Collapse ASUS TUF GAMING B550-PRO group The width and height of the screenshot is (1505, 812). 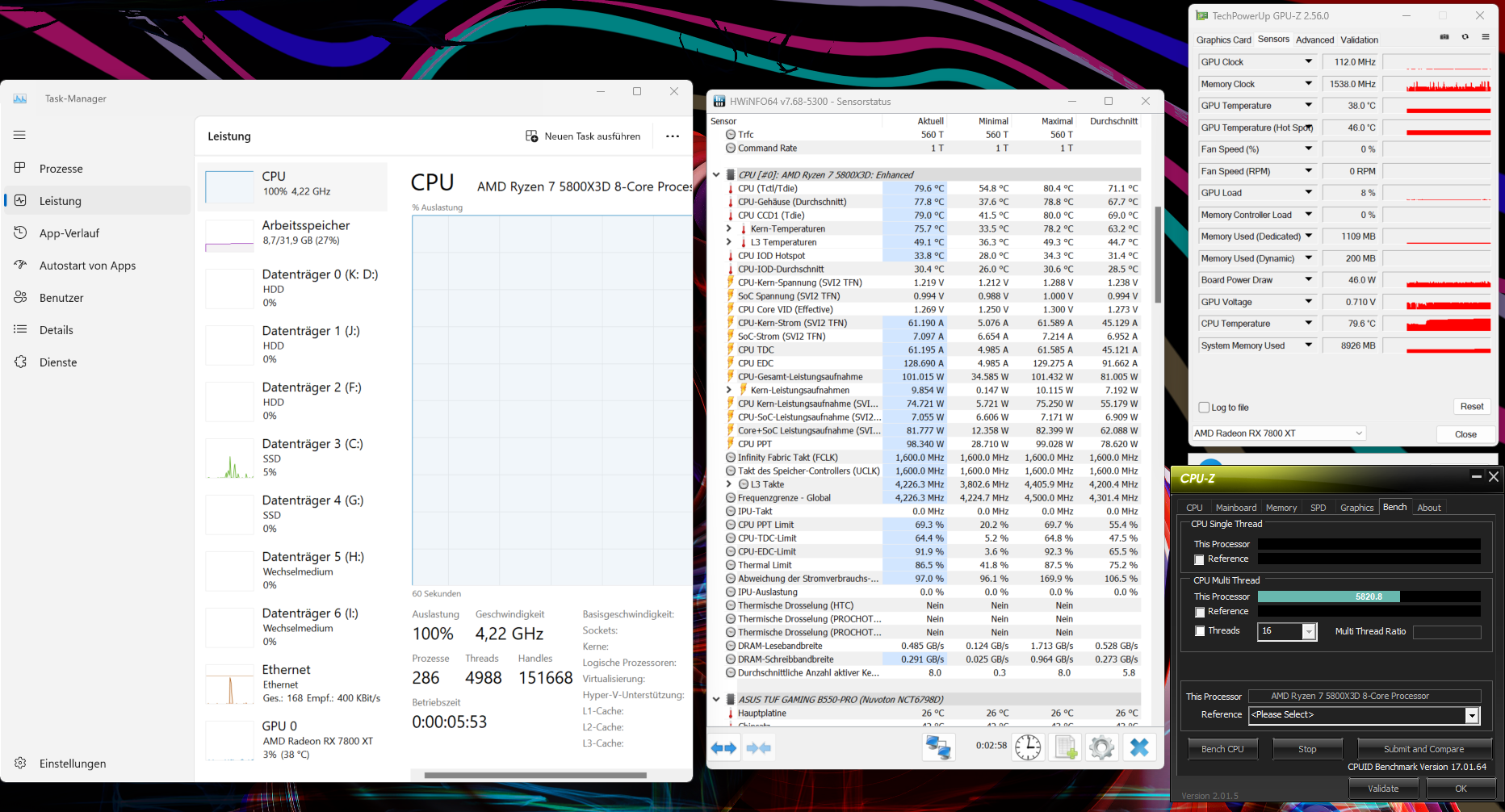click(716, 699)
